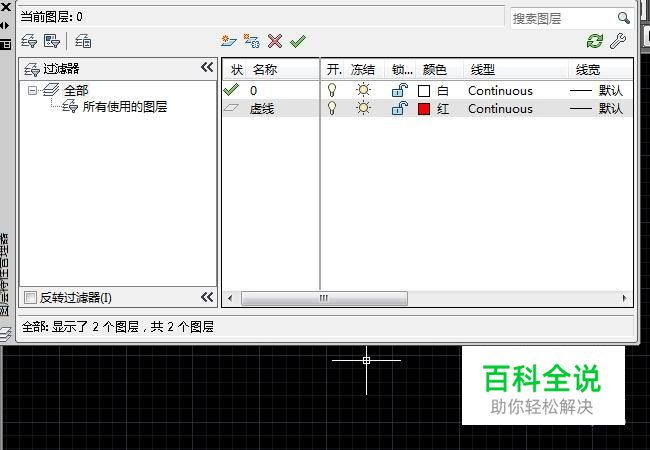Click the New Layer Frozen in Viewports icon

[251, 41]
